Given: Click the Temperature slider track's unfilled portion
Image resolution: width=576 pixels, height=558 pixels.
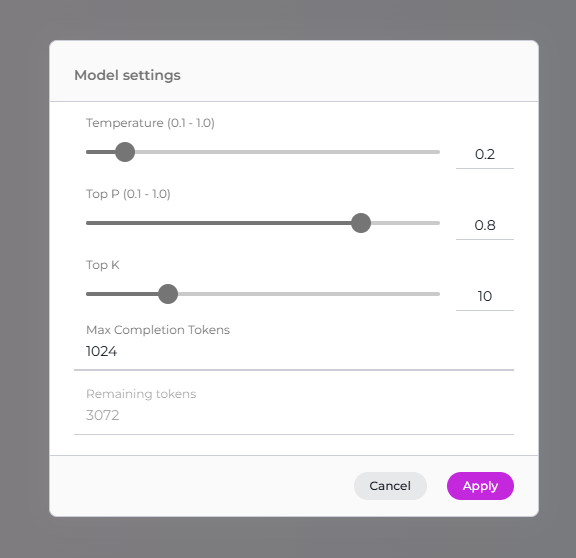Looking at the screenshot, I should click(287, 152).
